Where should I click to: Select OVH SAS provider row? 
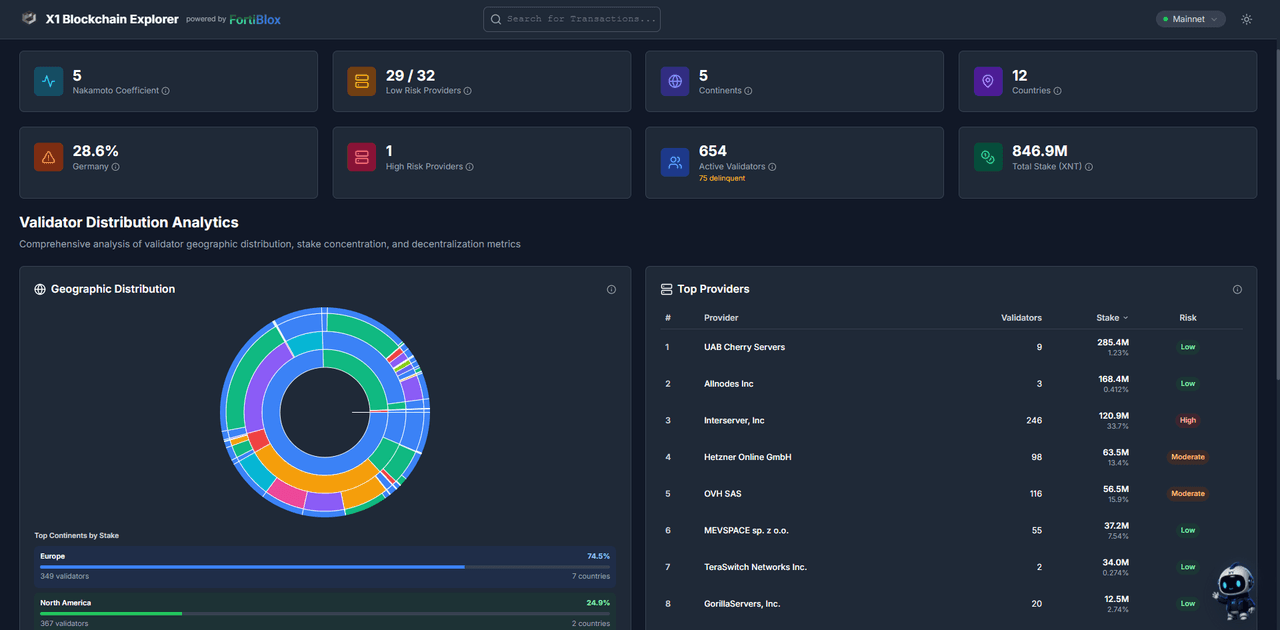coord(951,494)
